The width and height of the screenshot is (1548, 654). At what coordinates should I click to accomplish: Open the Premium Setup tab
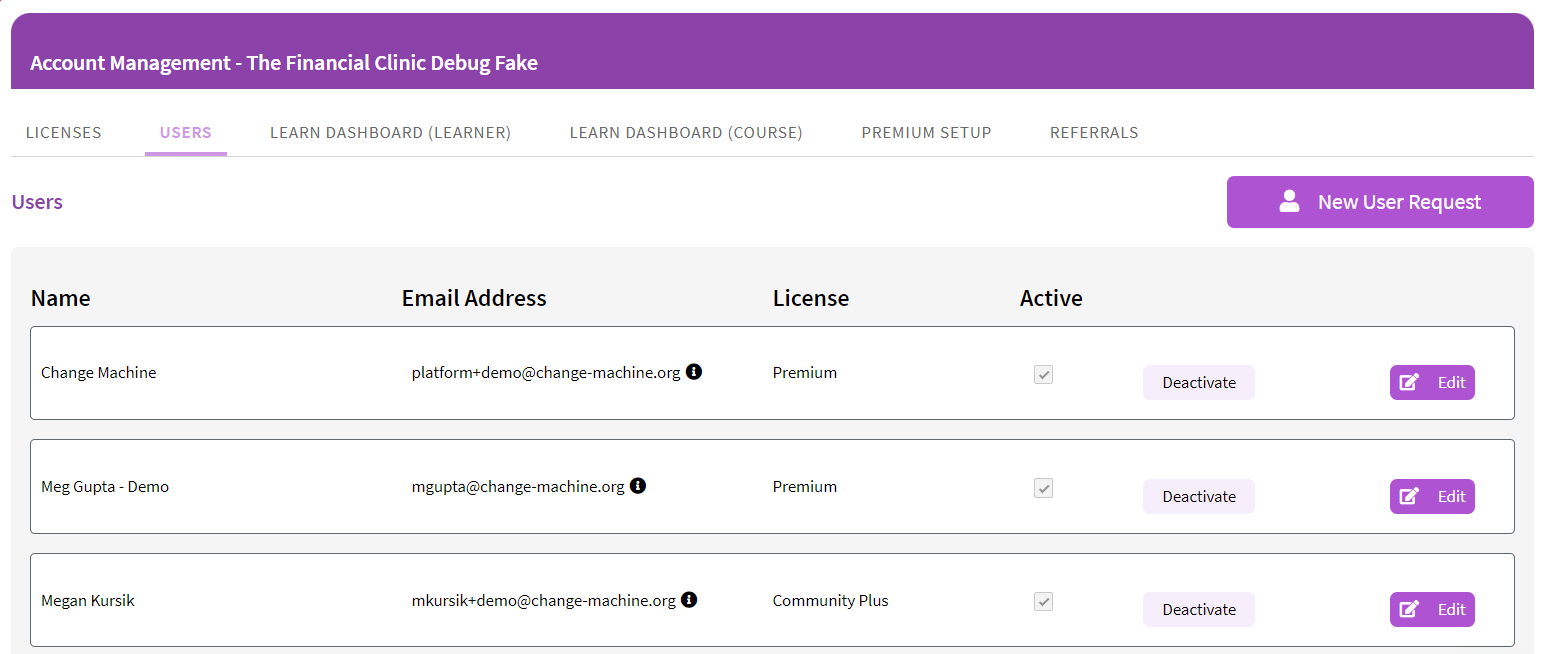(x=927, y=132)
